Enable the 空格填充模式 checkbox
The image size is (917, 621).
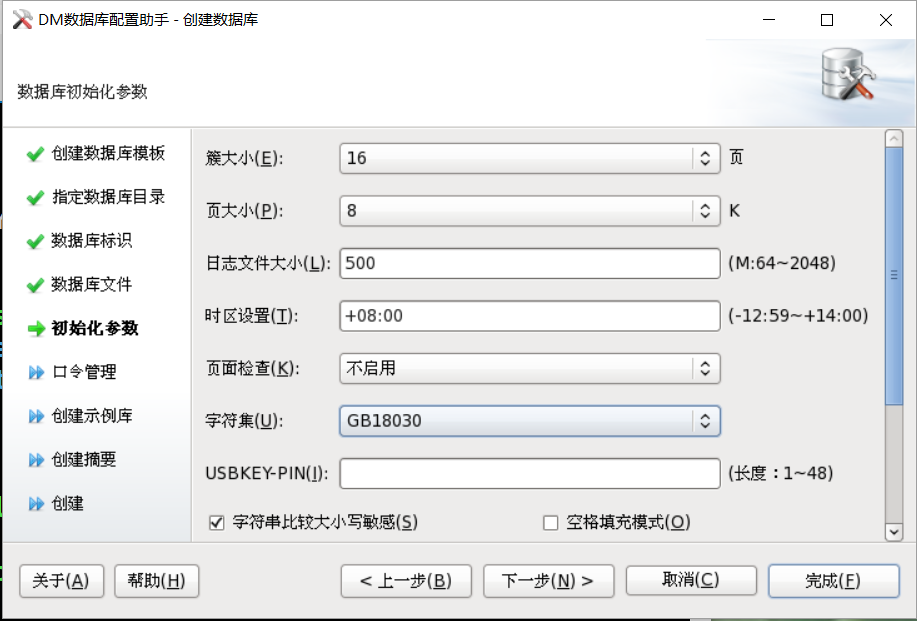click(549, 521)
